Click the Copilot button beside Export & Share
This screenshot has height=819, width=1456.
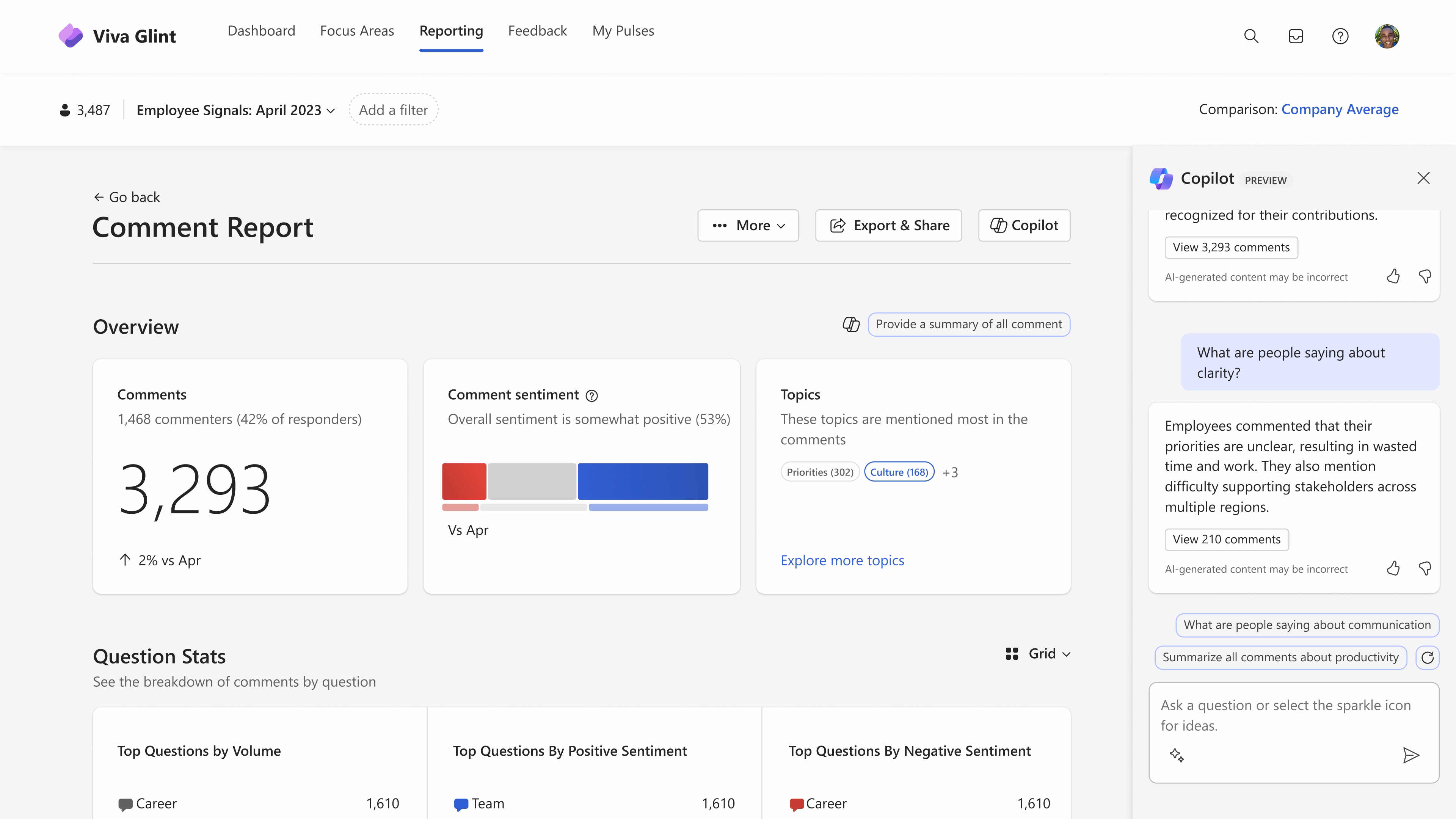tap(1024, 226)
